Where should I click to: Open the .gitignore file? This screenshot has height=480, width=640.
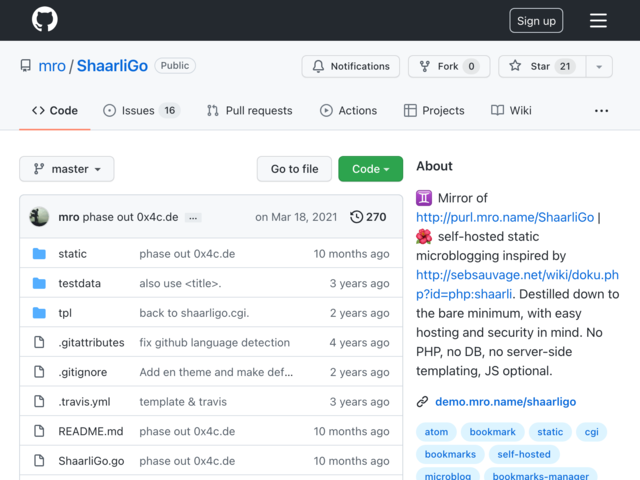click(83, 372)
